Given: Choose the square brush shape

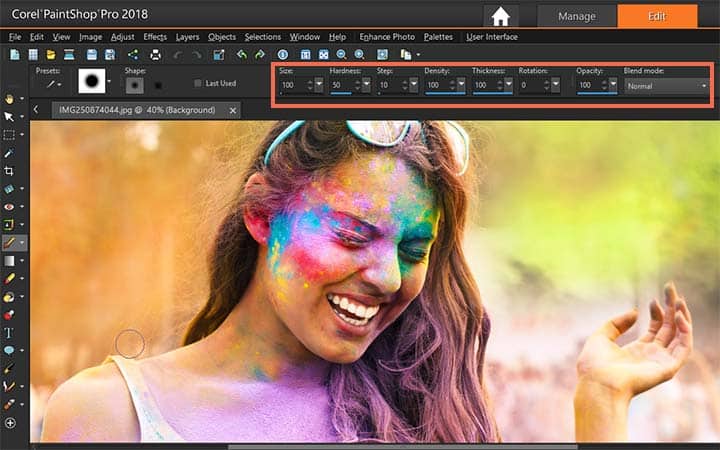Looking at the screenshot, I should pyautogui.click(x=158, y=85).
